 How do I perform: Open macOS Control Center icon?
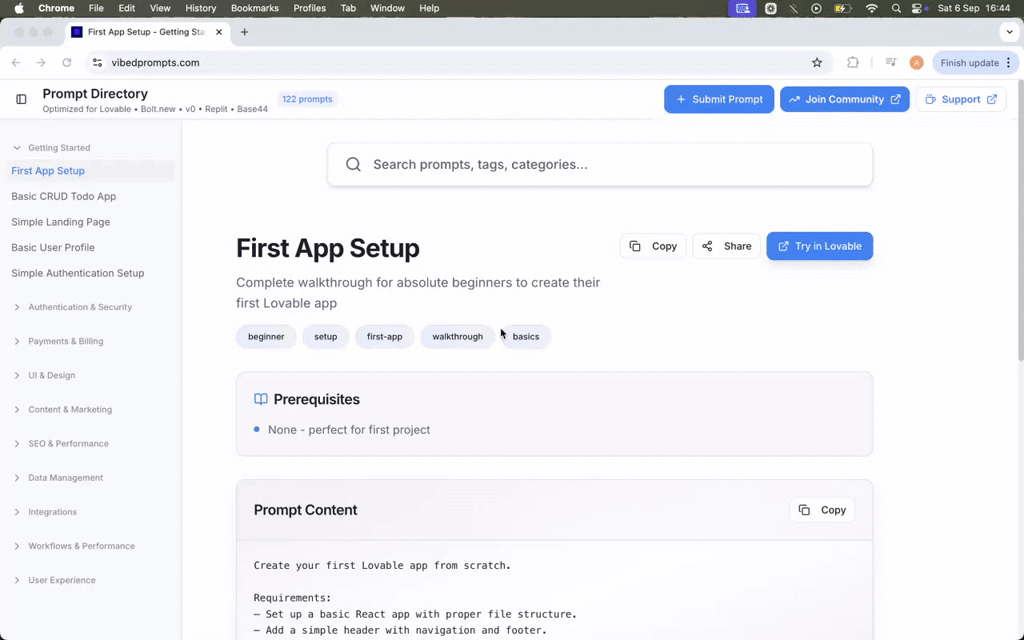coord(919,8)
